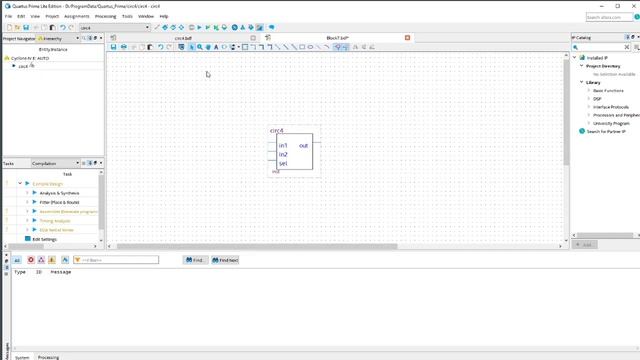Viewport: 640px width, 360px height.
Task: Click the Find Next button
Action: pos(225,260)
